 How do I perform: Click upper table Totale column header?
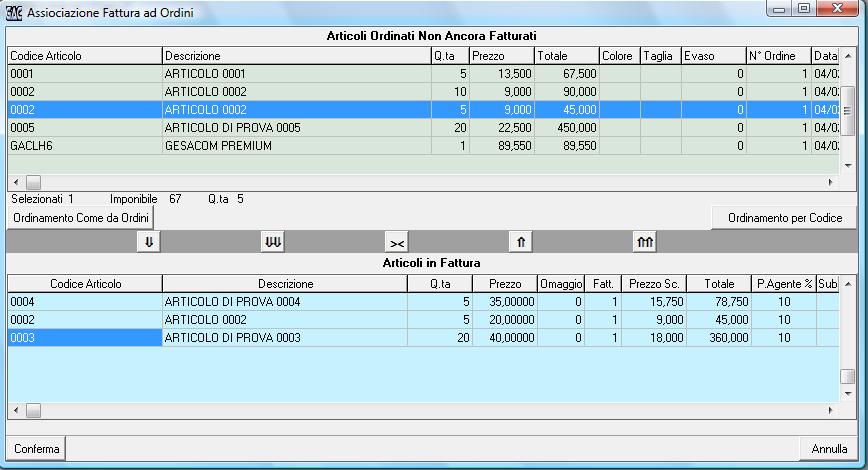click(567, 56)
